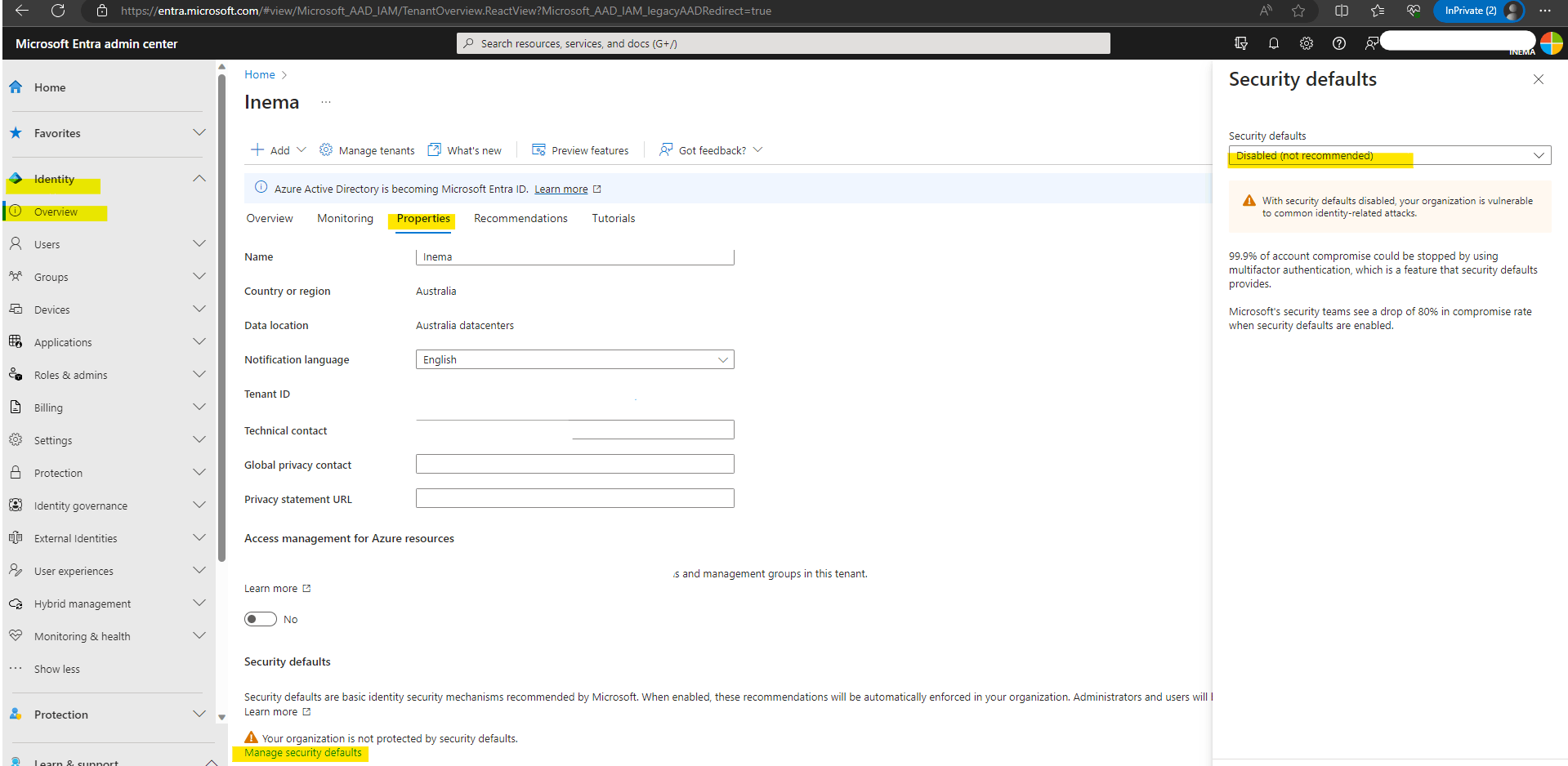Click the browser back arrow
The height and width of the screenshot is (766, 1568).
tap(22, 11)
